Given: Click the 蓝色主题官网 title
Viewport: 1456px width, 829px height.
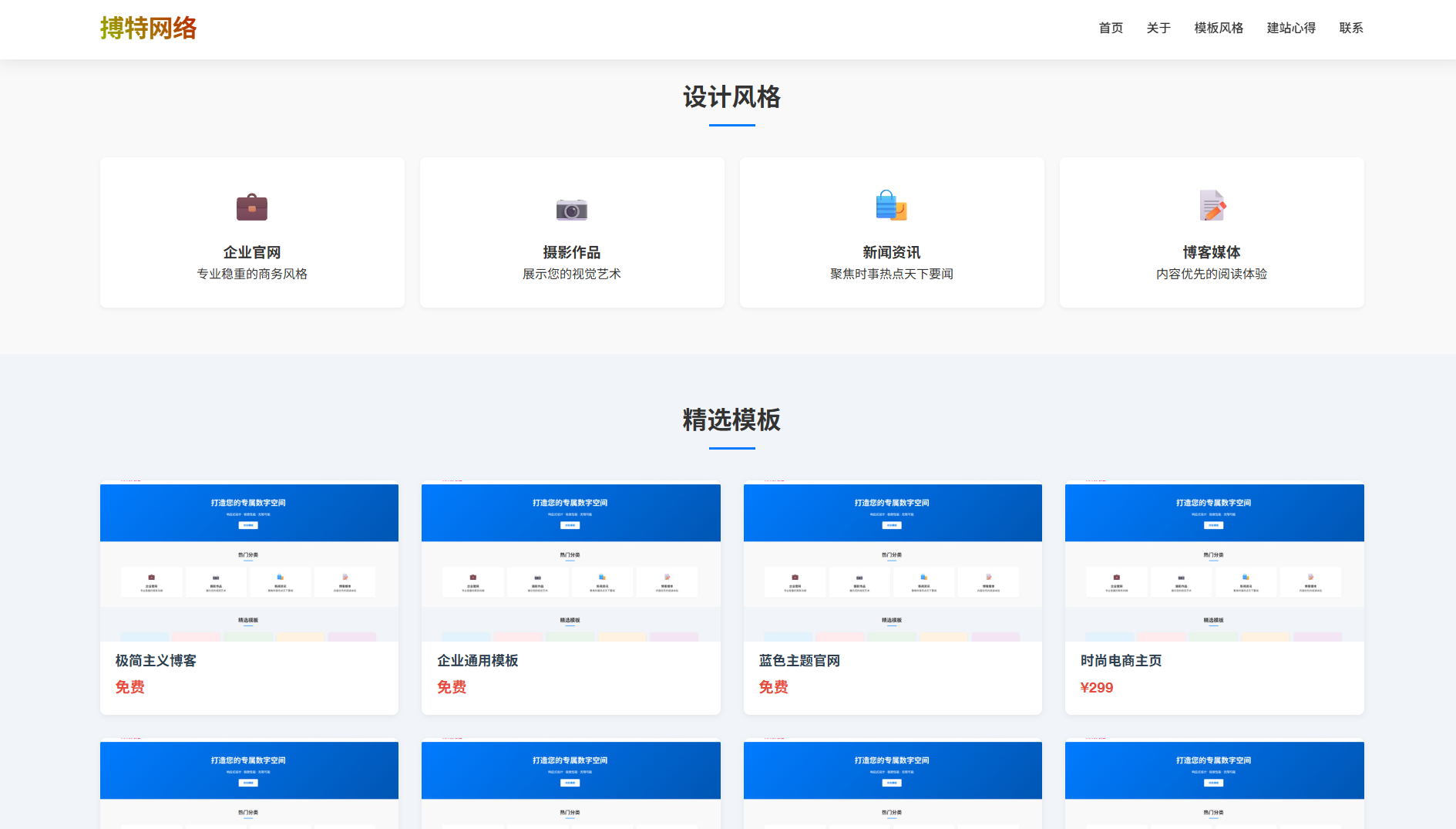Looking at the screenshot, I should click(799, 661).
